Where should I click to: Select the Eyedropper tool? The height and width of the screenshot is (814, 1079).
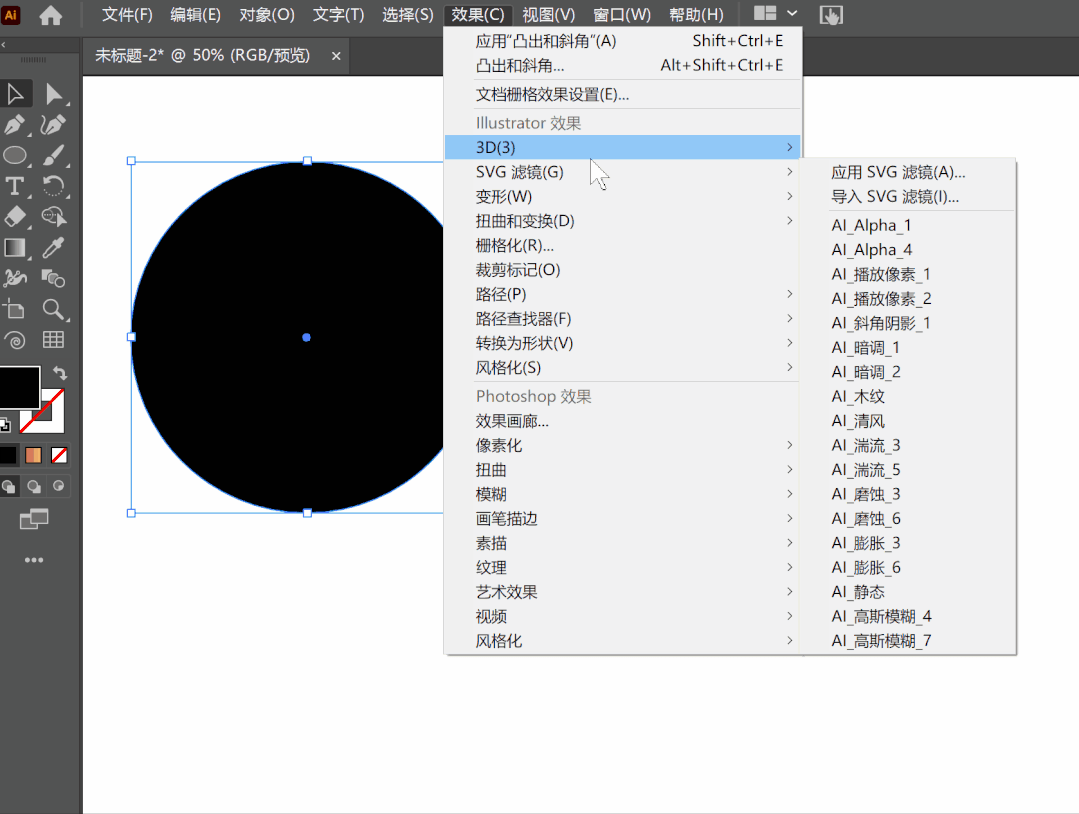53,248
